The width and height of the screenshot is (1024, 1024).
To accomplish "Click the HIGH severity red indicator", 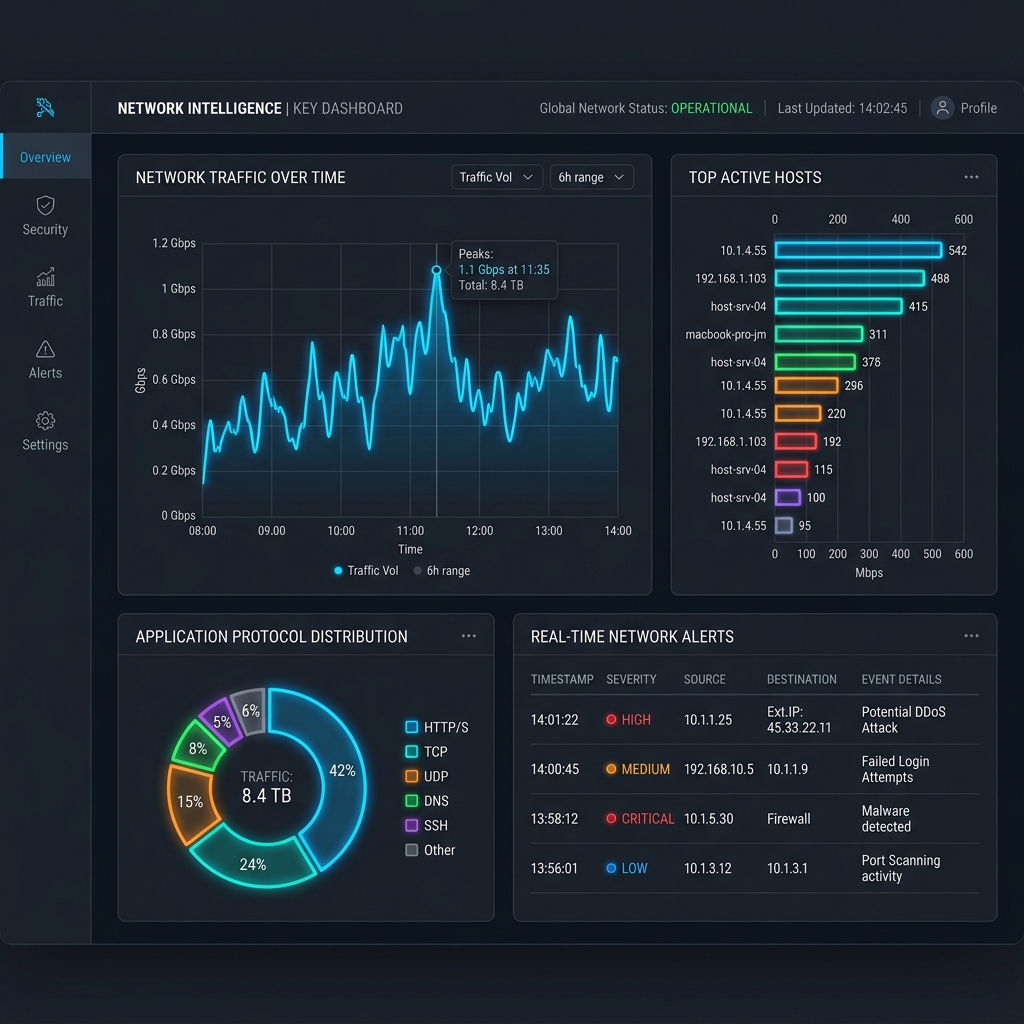I will [611, 720].
